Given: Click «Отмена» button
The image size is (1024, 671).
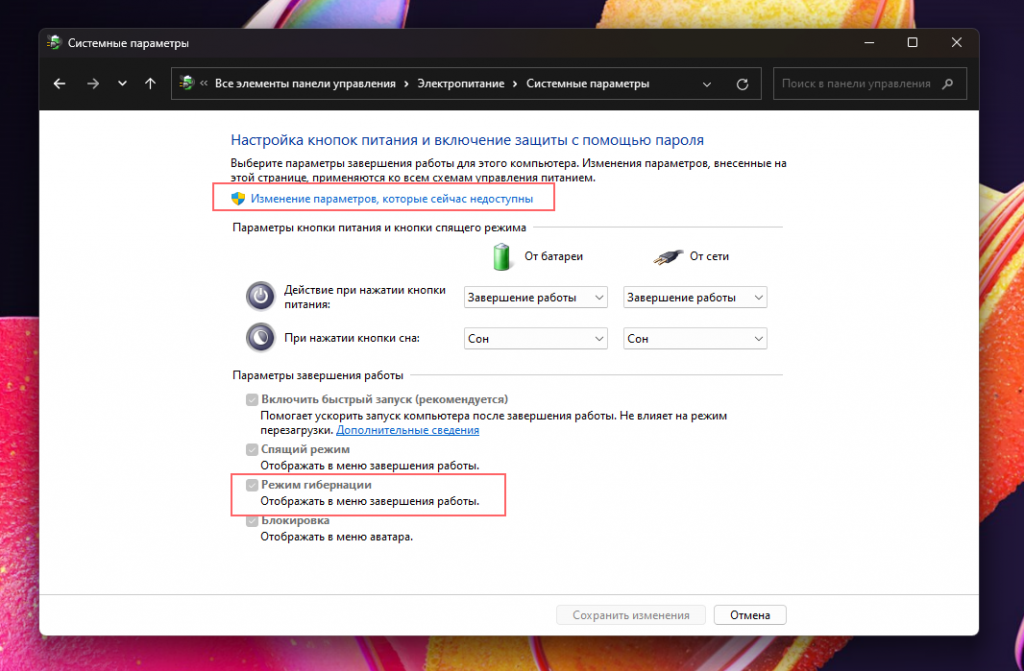Looking at the screenshot, I should click(750, 615).
